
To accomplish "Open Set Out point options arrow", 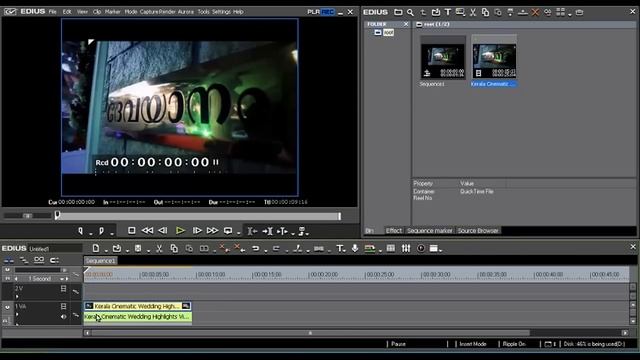I will point(111,233).
